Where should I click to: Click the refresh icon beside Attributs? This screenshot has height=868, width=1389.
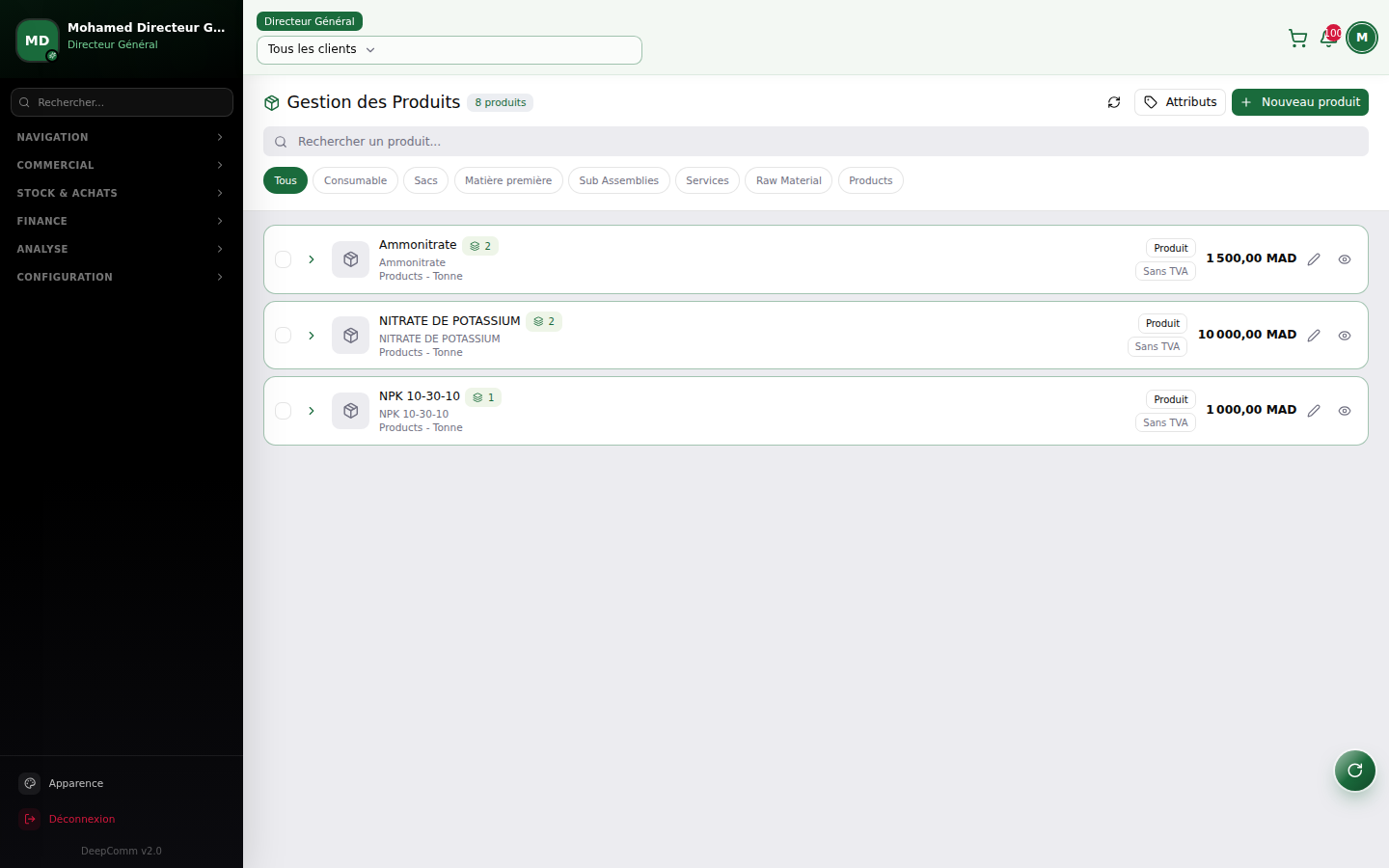(1114, 102)
